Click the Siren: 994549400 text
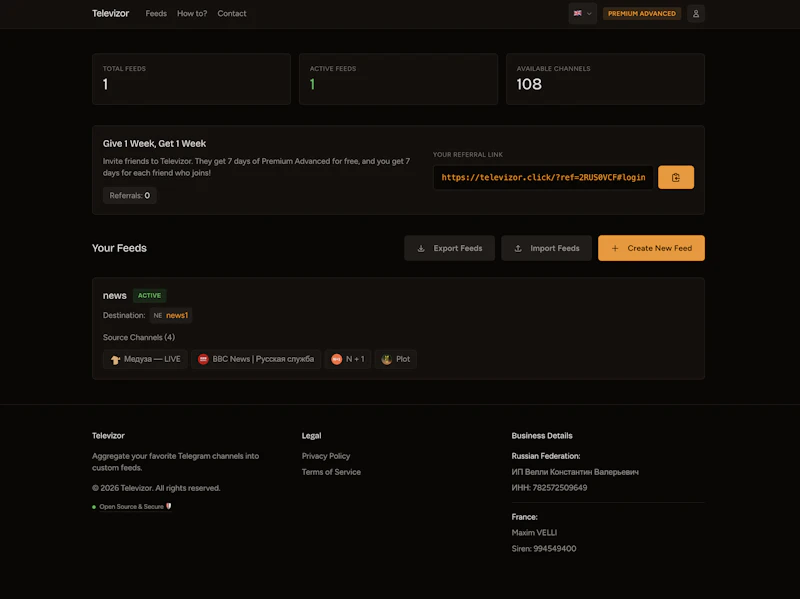The height and width of the screenshot is (599, 800). [x=544, y=548]
